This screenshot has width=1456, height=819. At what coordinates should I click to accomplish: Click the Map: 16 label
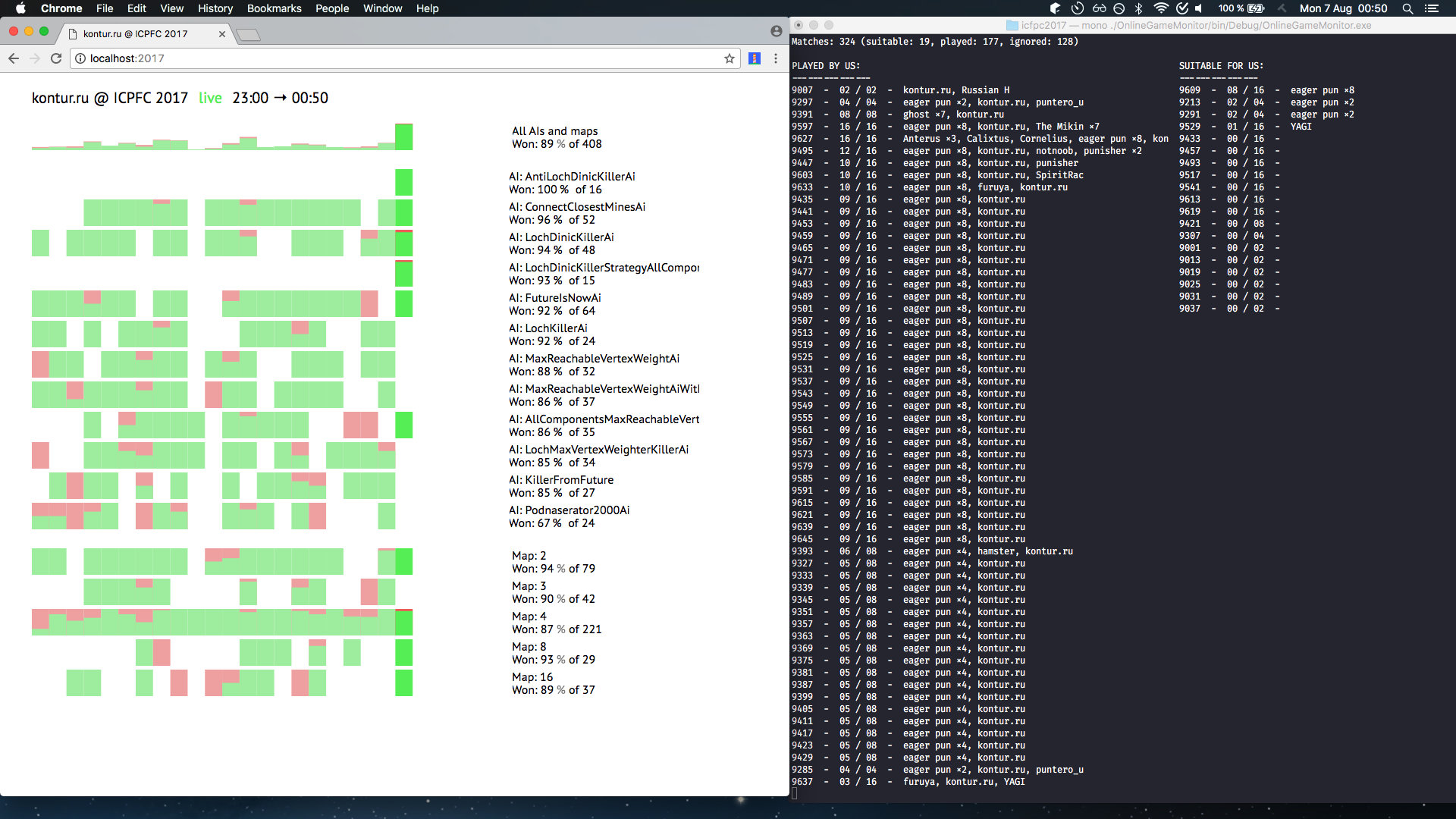click(x=532, y=676)
